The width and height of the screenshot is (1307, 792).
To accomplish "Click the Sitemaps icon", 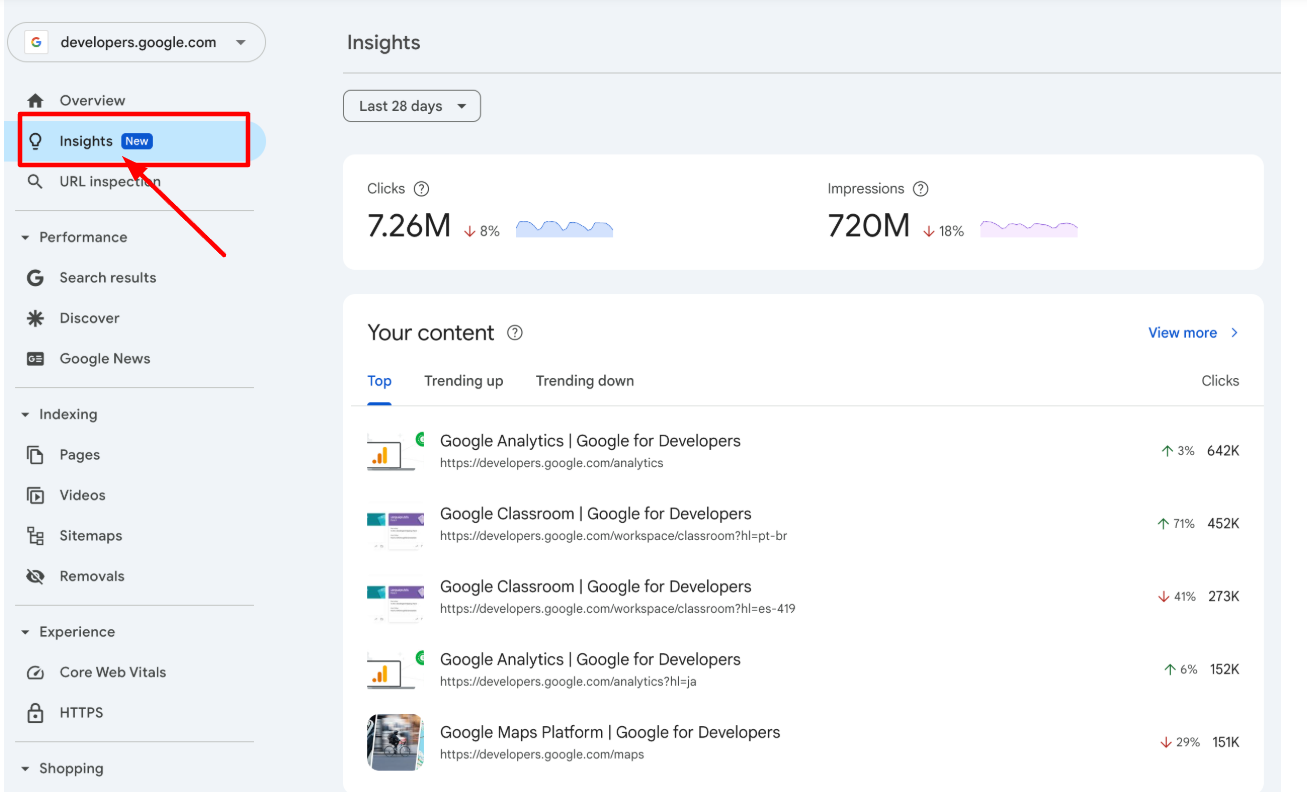I will [x=35, y=535].
